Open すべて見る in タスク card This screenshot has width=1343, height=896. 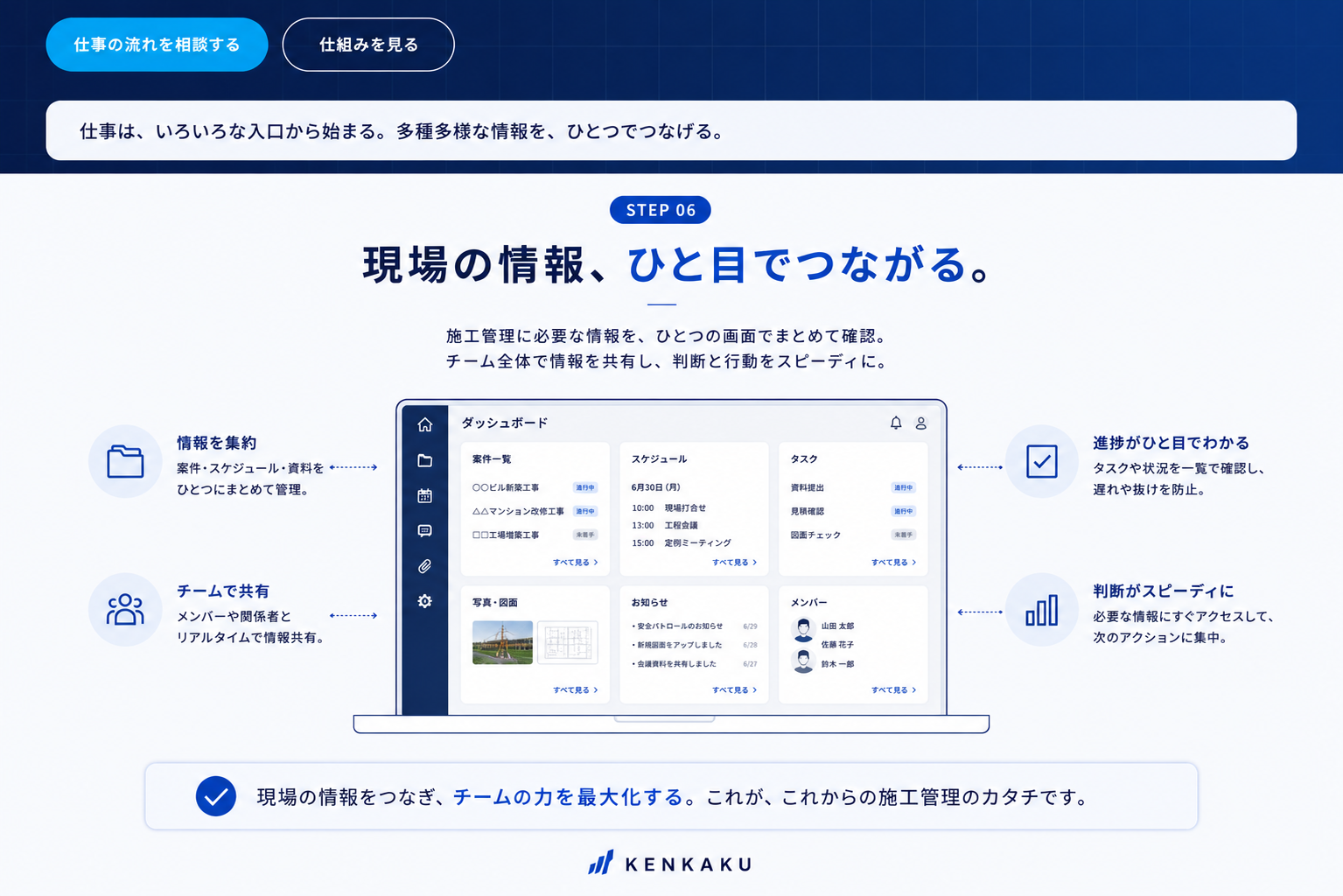pyautogui.click(x=893, y=563)
